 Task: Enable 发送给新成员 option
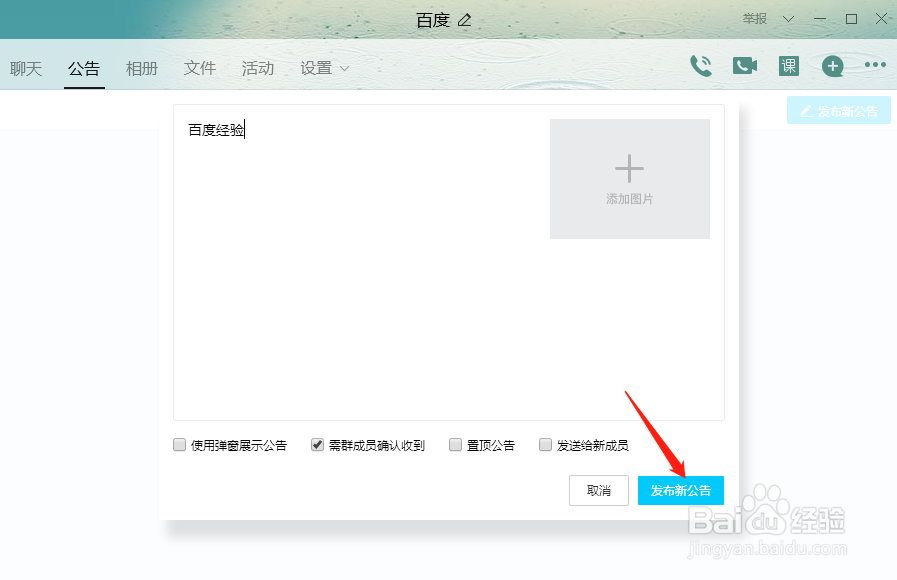click(x=545, y=444)
